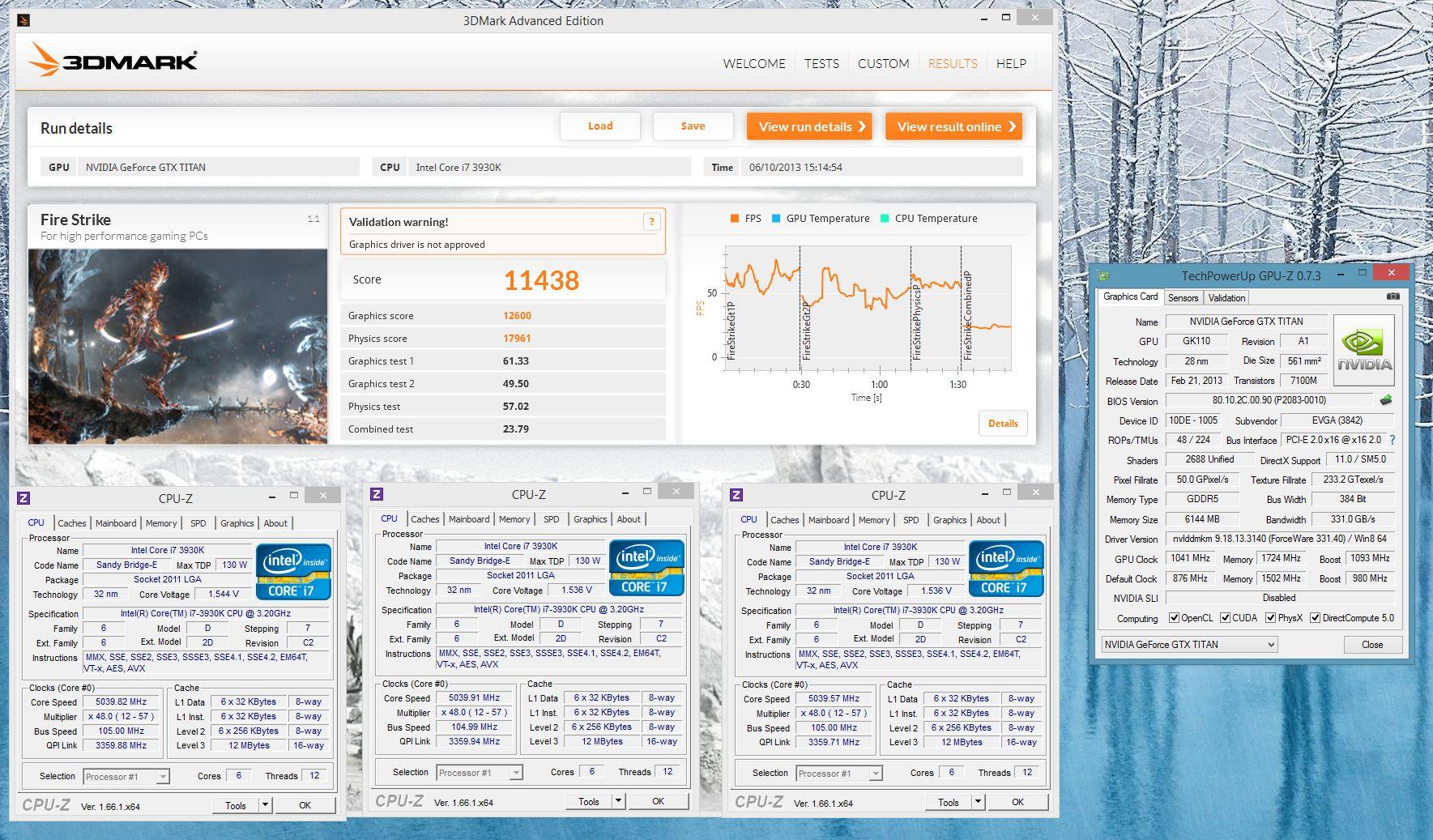The height and width of the screenshot is (840, 1433).
Task: Click the Intel Core i7 logo in left CPU-Z
Action: (293, 572)
